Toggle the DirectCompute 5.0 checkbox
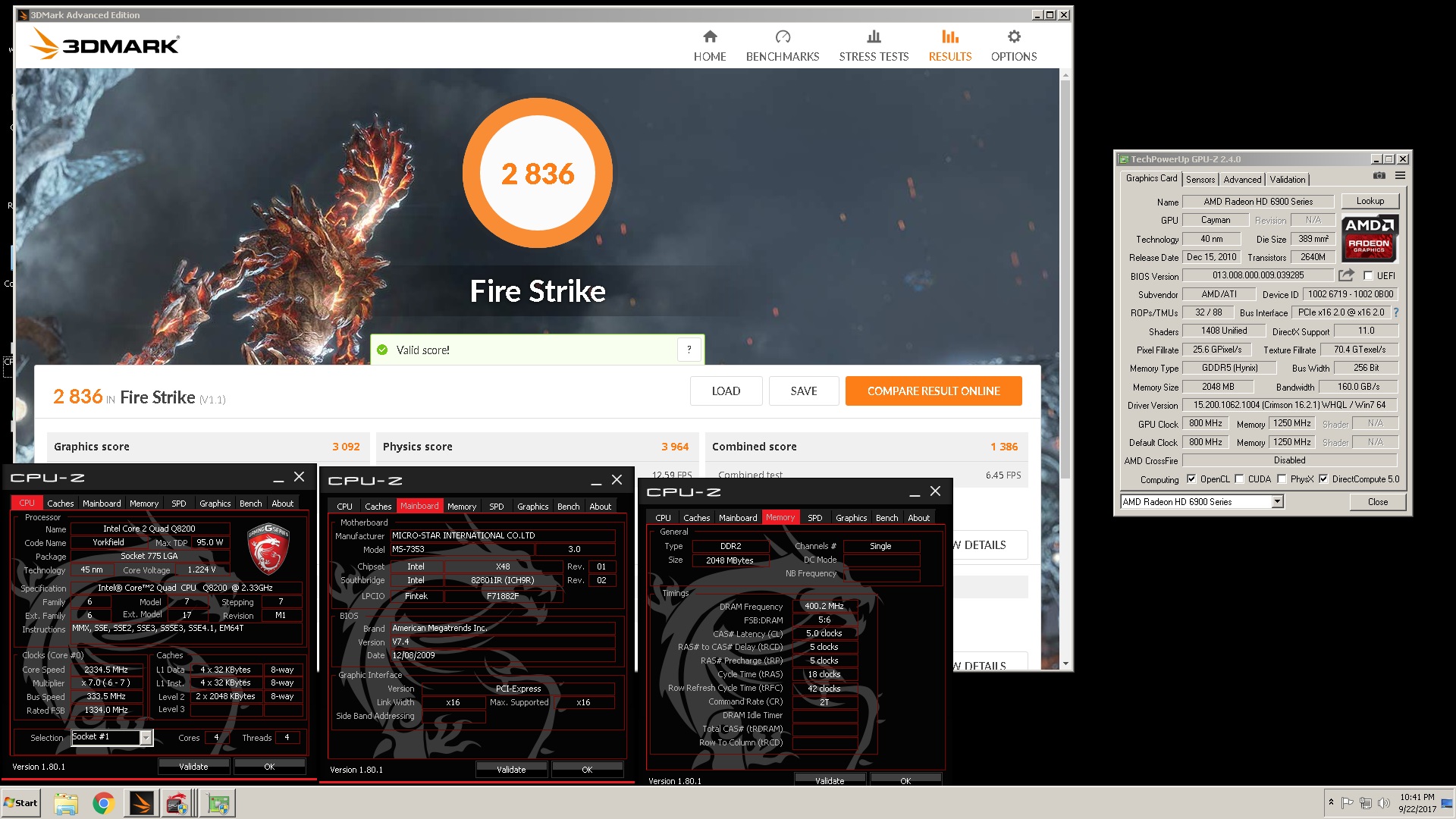The height and width of the screenshot is (819, 1456). click(1323, 479)
